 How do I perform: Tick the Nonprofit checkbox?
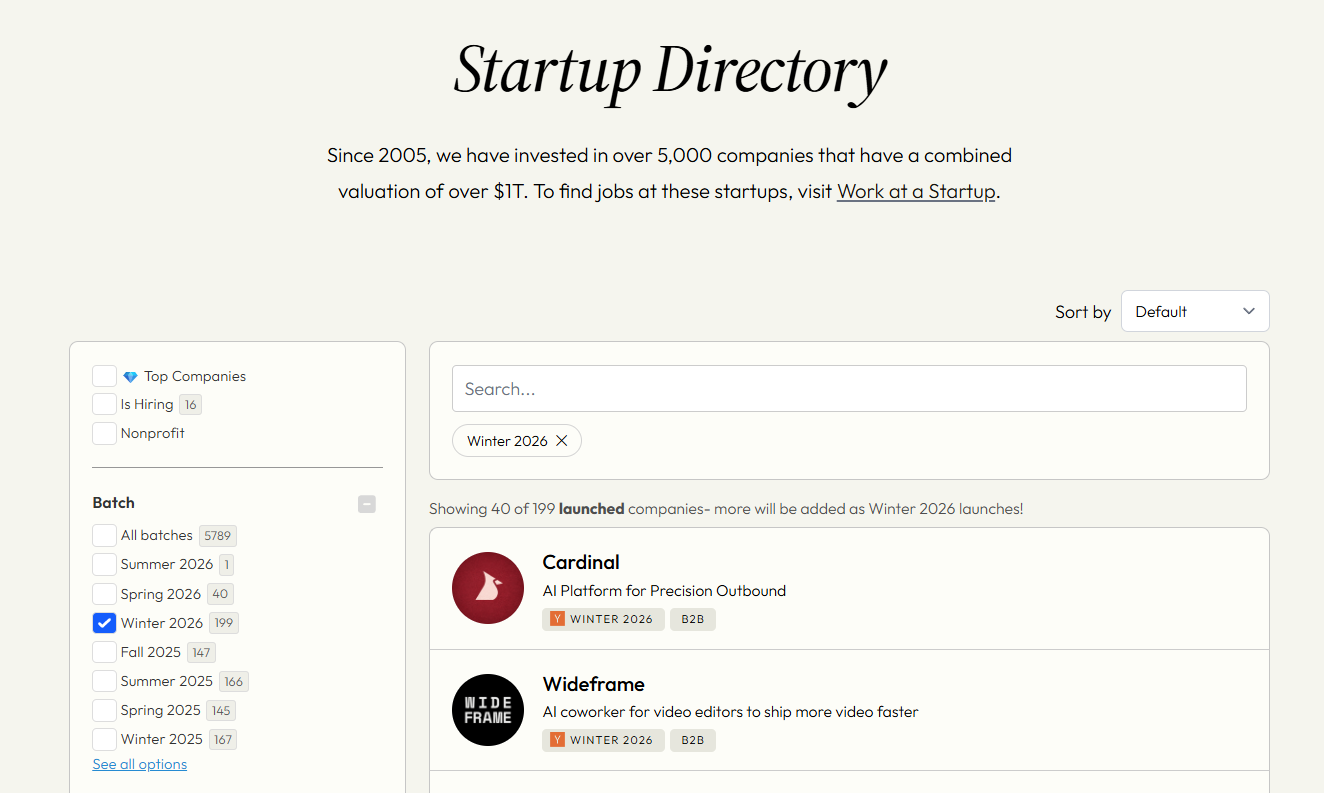point(104,433)
